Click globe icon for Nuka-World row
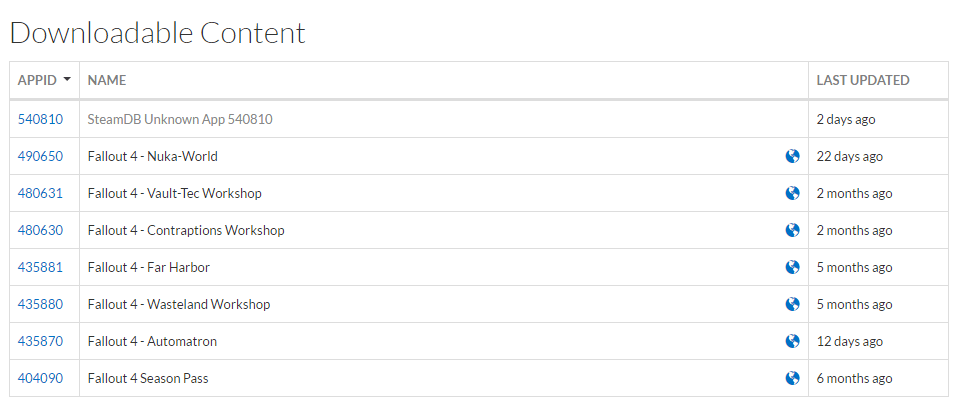958x401 pixels. [x=792, y=156]
